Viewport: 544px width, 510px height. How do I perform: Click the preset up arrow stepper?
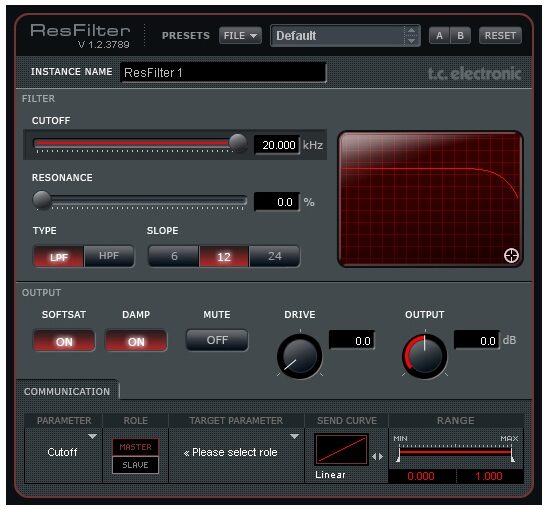point(411,31)
